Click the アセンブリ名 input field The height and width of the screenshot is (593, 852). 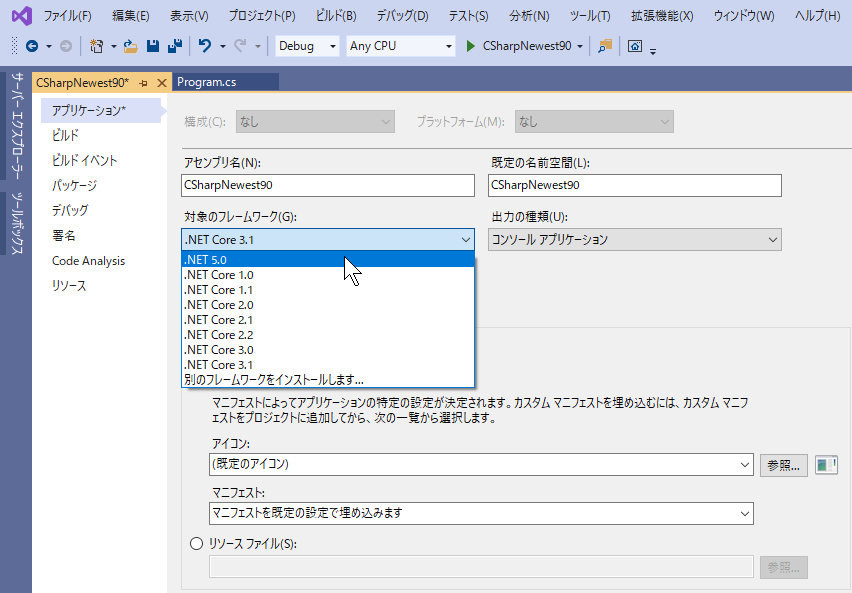(328, 185)
